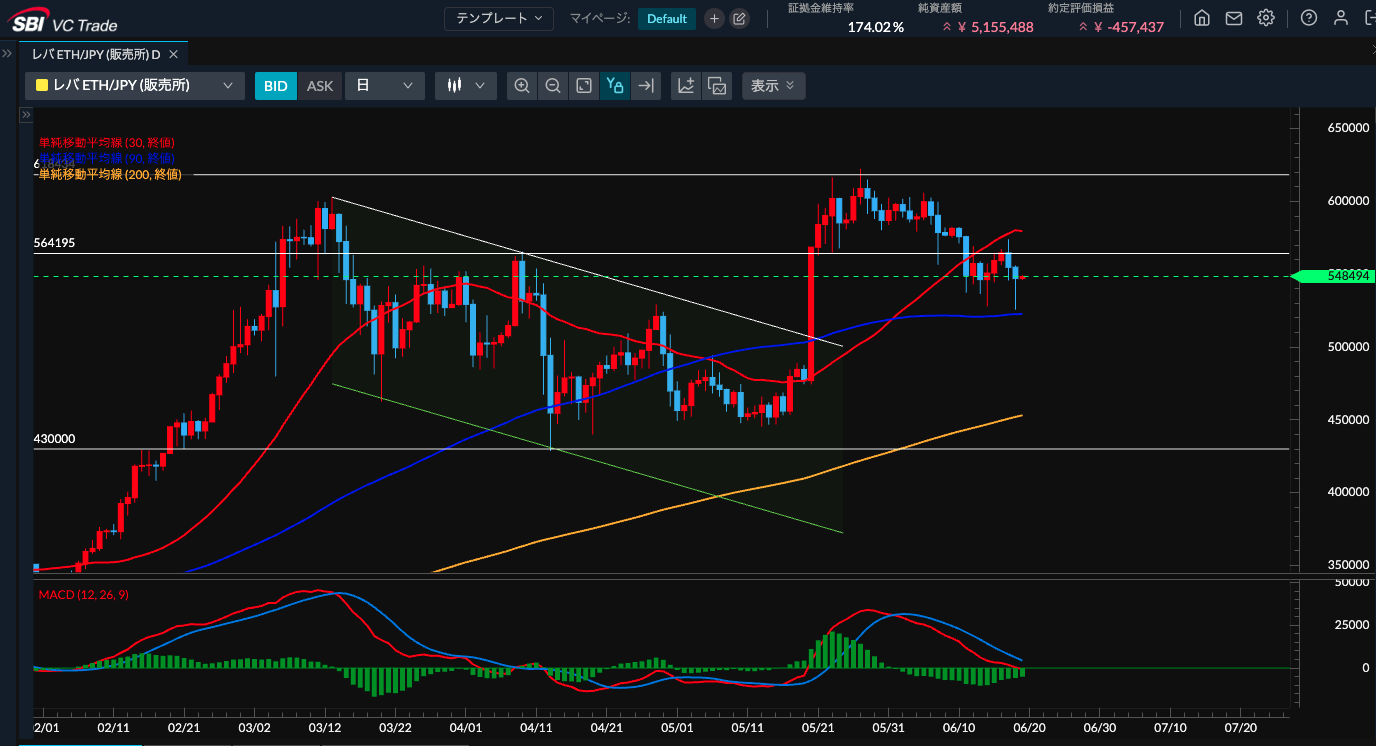
Task: Click the 200-period moving average legend
Action: tap(109, 174)
